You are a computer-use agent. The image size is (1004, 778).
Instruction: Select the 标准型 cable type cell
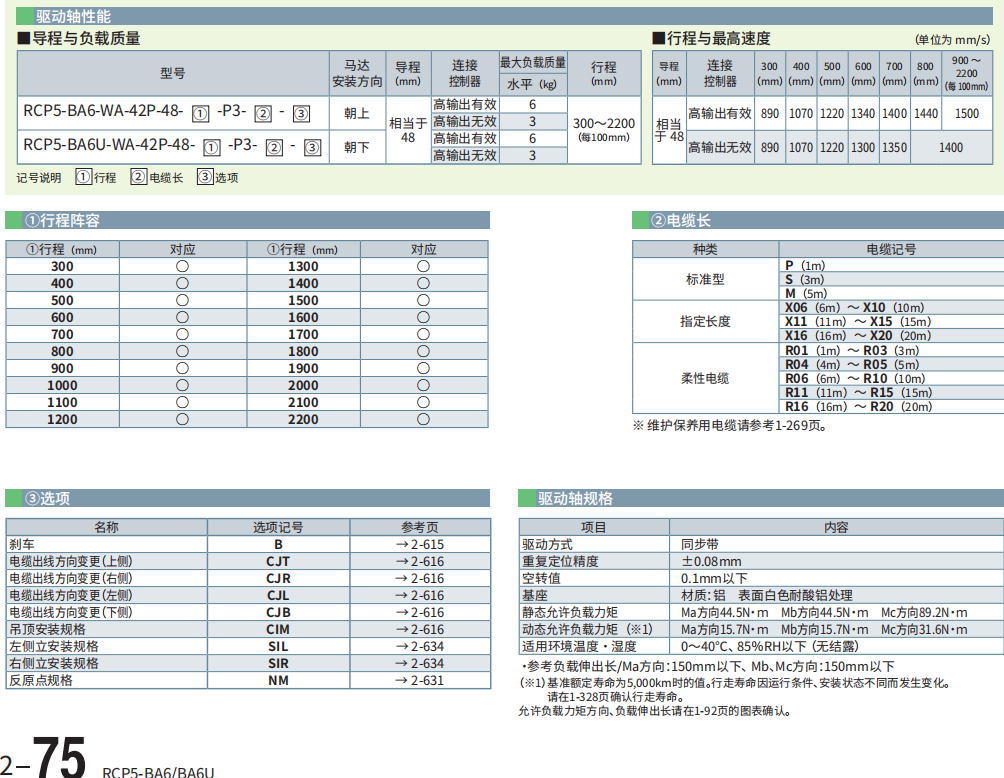tap(705, 279)
